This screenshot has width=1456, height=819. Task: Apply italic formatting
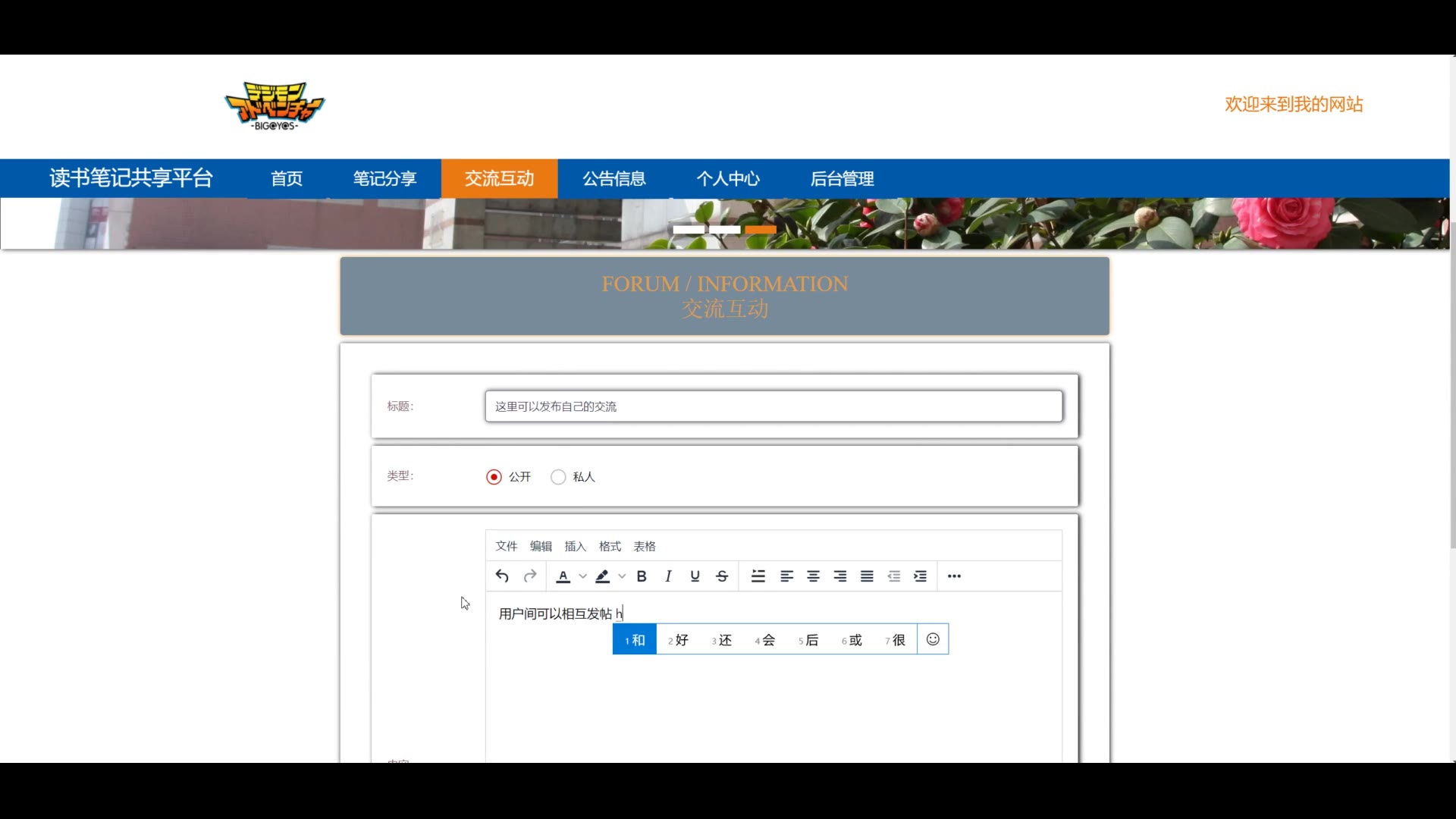click(668, 576)
